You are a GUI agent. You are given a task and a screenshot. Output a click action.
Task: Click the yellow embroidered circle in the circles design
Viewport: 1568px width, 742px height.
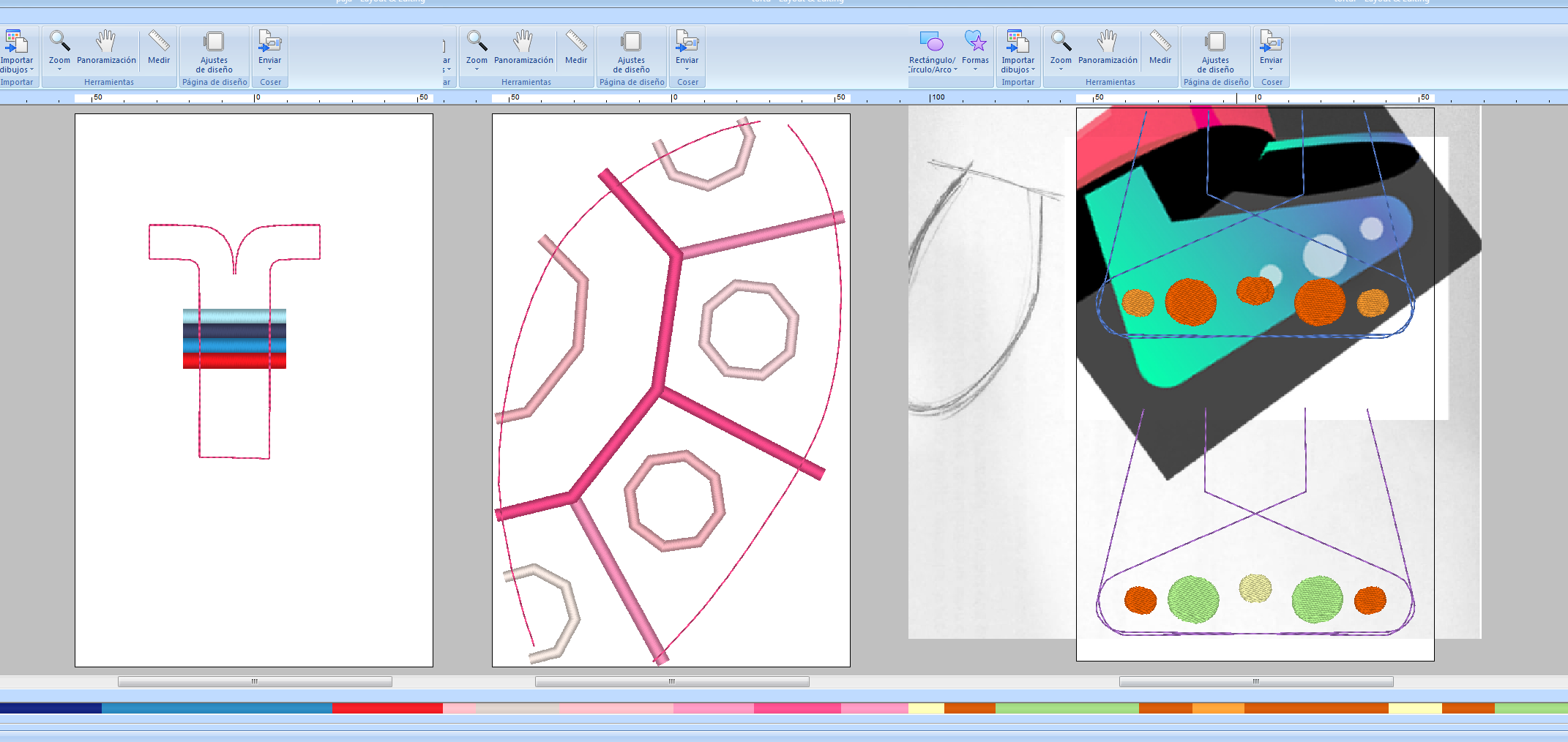pyautogui.click(x=1255, y=588)
